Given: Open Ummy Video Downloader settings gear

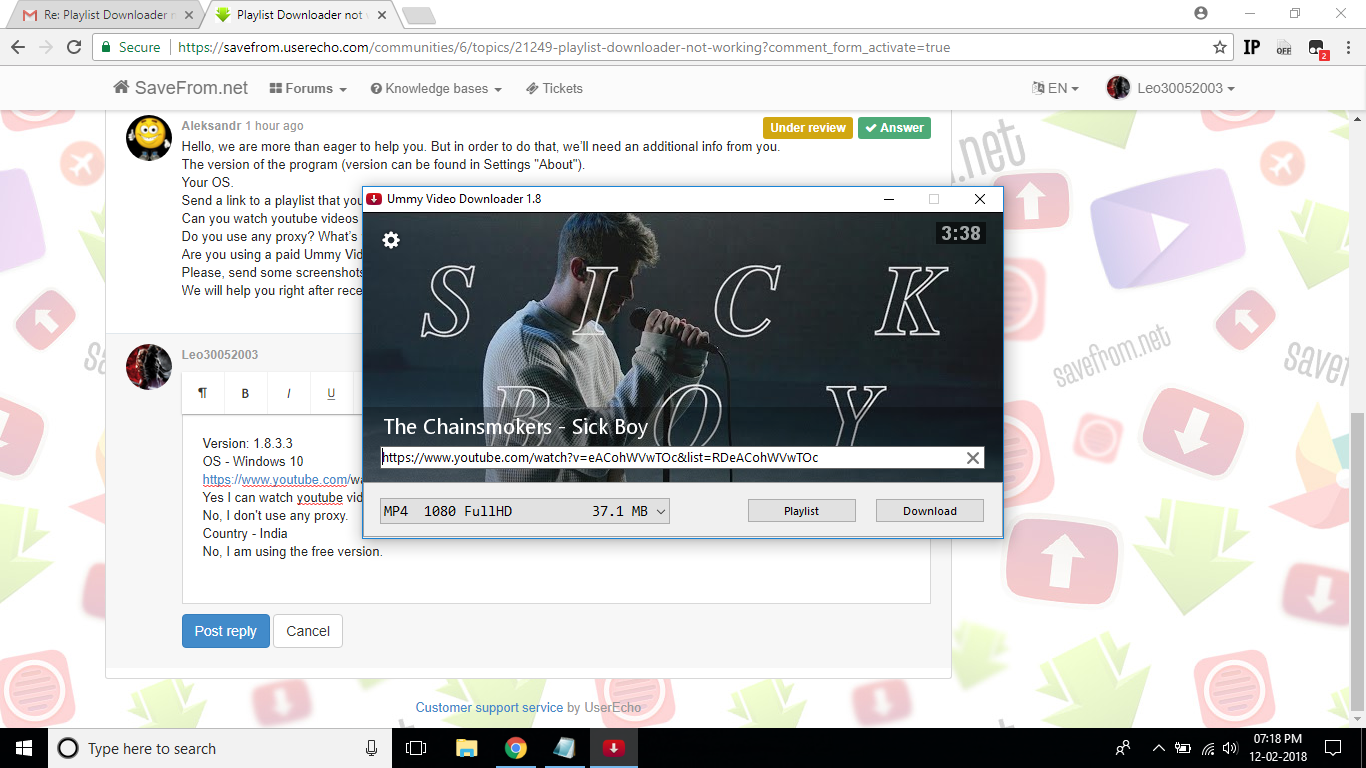Looking at the screenshot, I should tap(391, 240).
